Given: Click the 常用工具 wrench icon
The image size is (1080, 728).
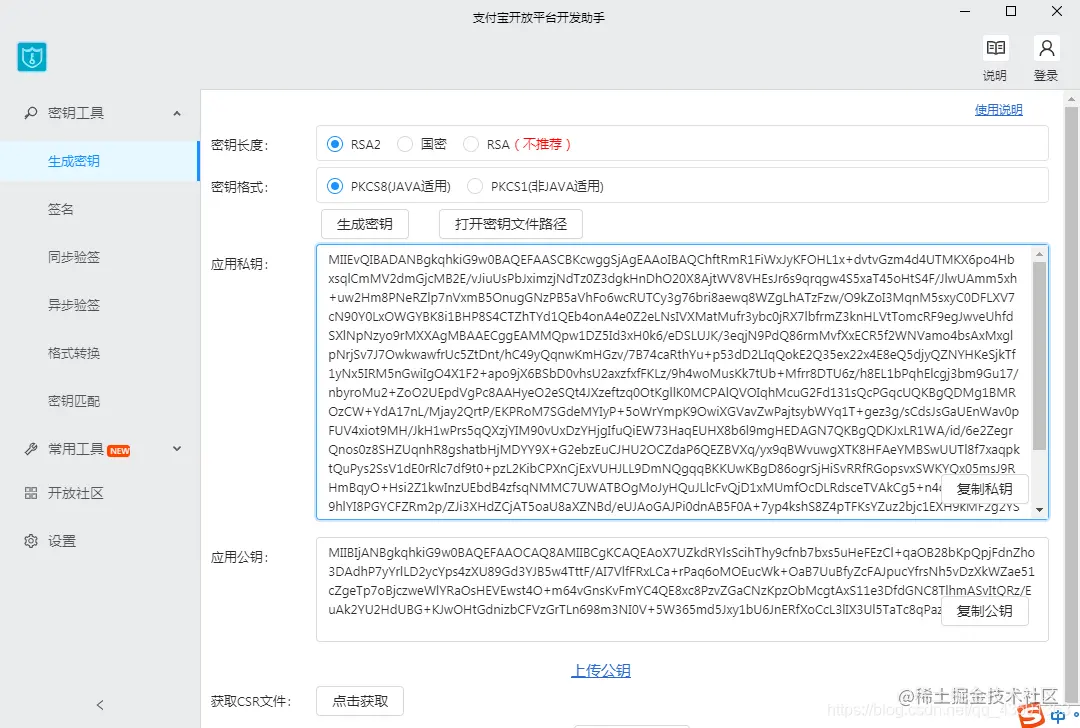Looking at the screenshot, I should (31, 449).
